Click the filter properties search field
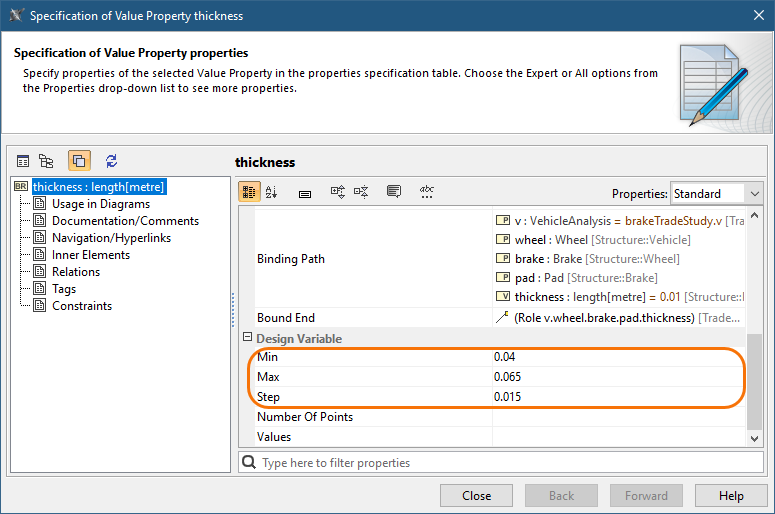The image size is (775, 514). (500, 463)
